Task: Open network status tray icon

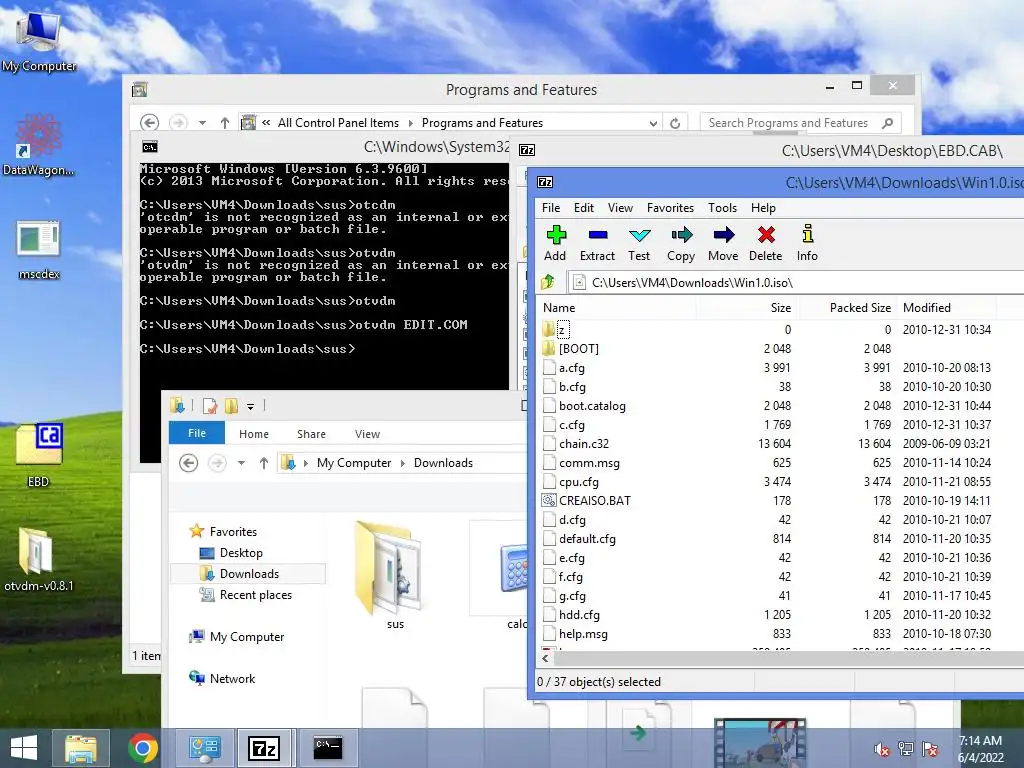Action: coord(906,749)
